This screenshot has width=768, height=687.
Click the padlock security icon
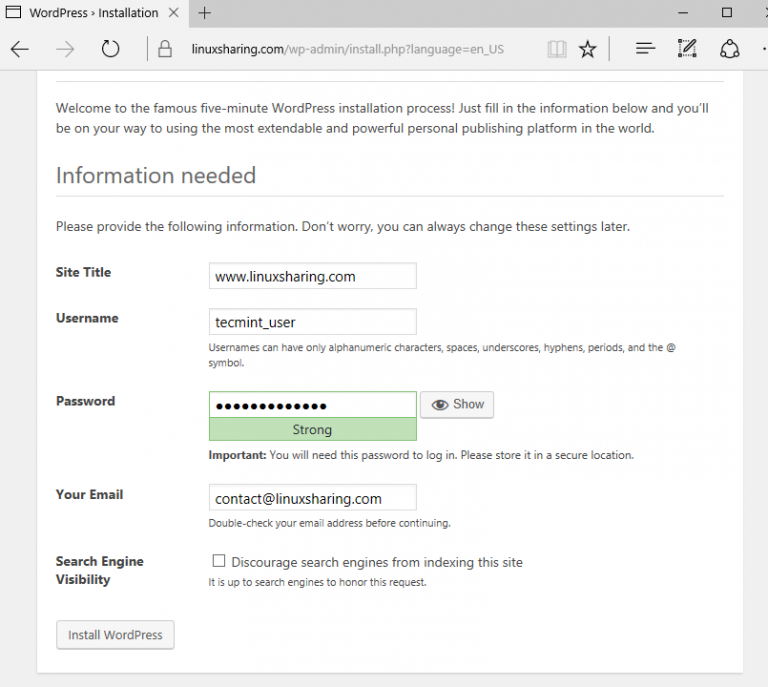(165, 49)
